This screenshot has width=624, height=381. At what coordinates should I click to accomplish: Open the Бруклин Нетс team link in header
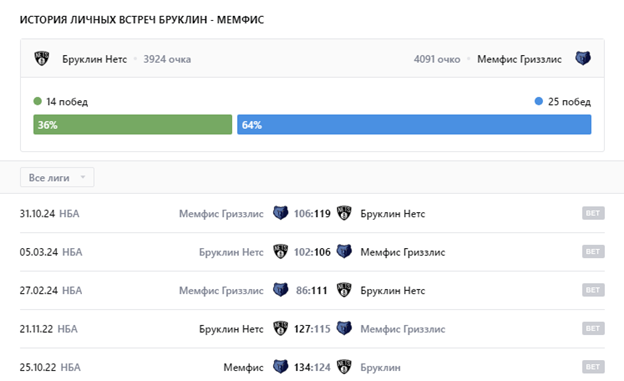pos(94,59)
